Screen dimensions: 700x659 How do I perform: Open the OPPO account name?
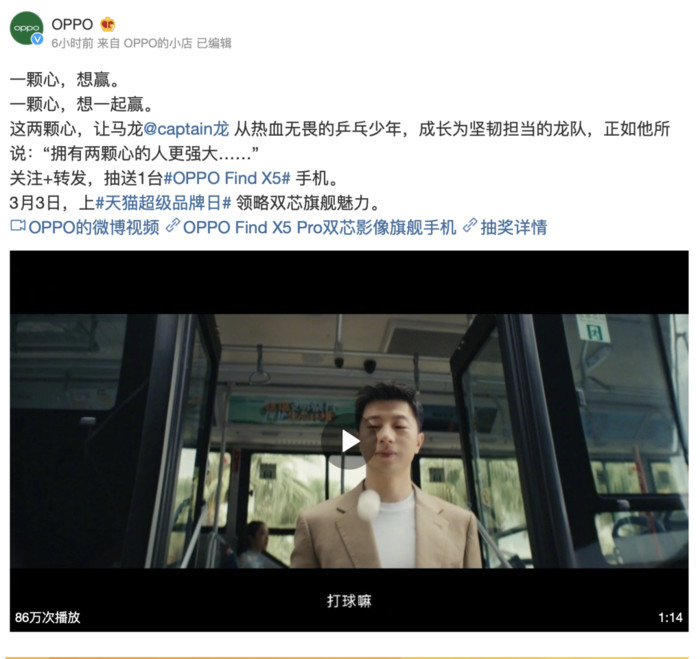click(72, 24)
